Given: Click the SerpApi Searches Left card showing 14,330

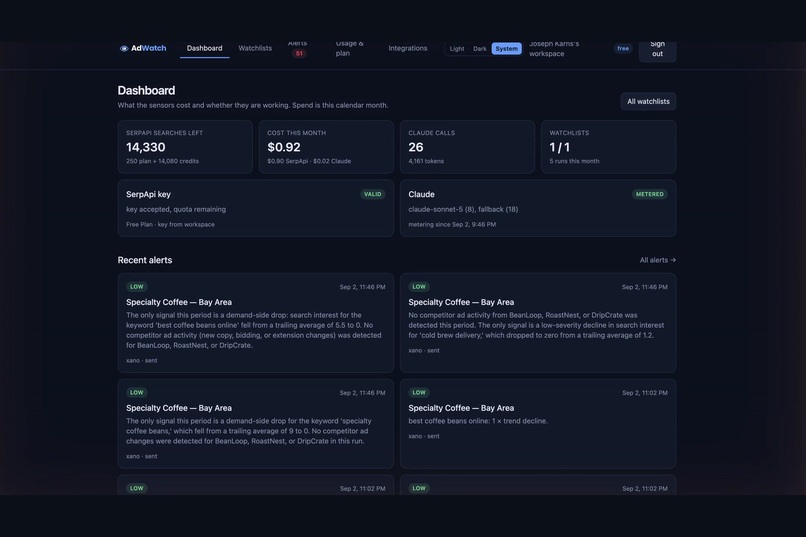Looking at the screenshot, I should 185,147.
